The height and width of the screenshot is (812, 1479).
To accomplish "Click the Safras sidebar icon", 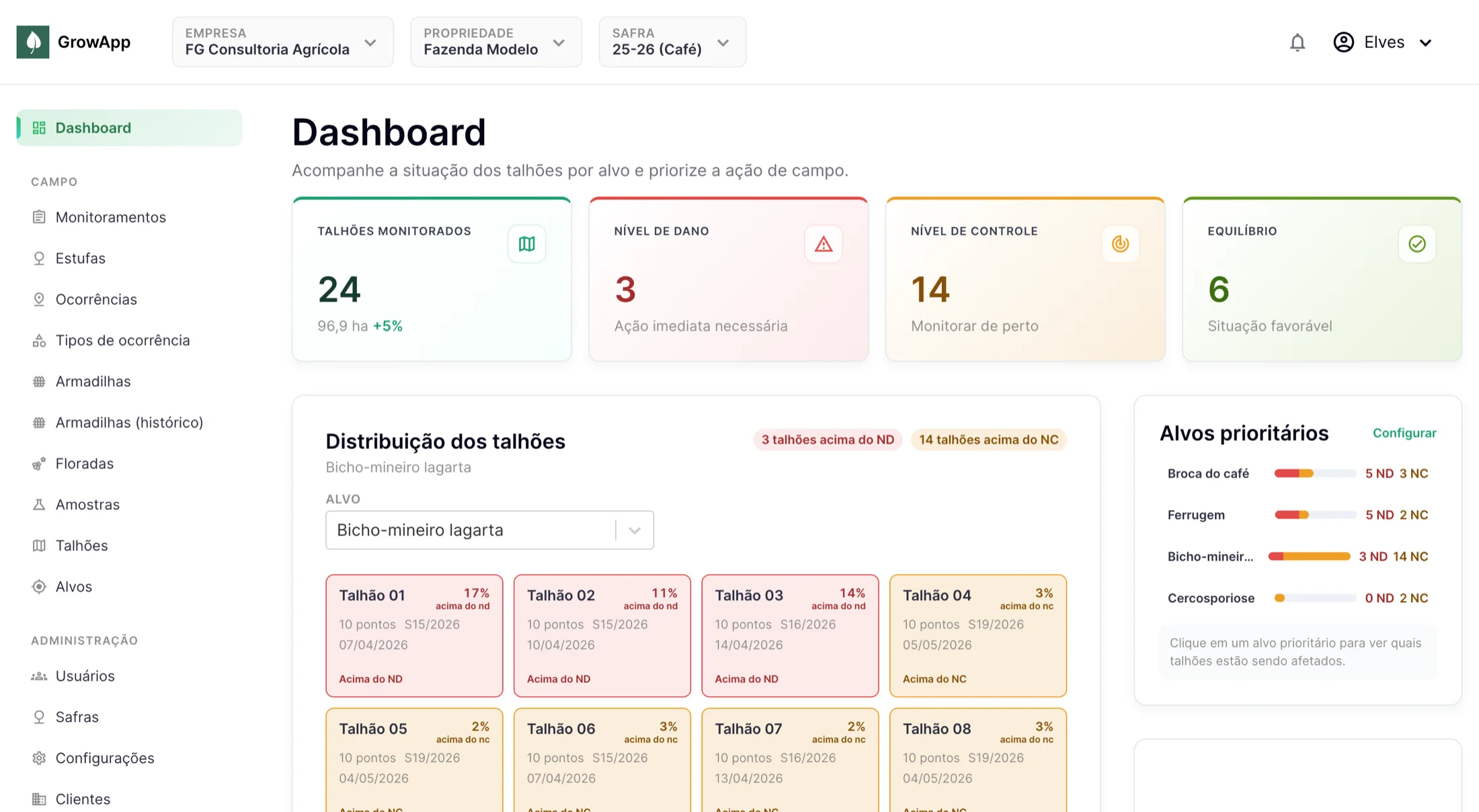I will (39, 717).
